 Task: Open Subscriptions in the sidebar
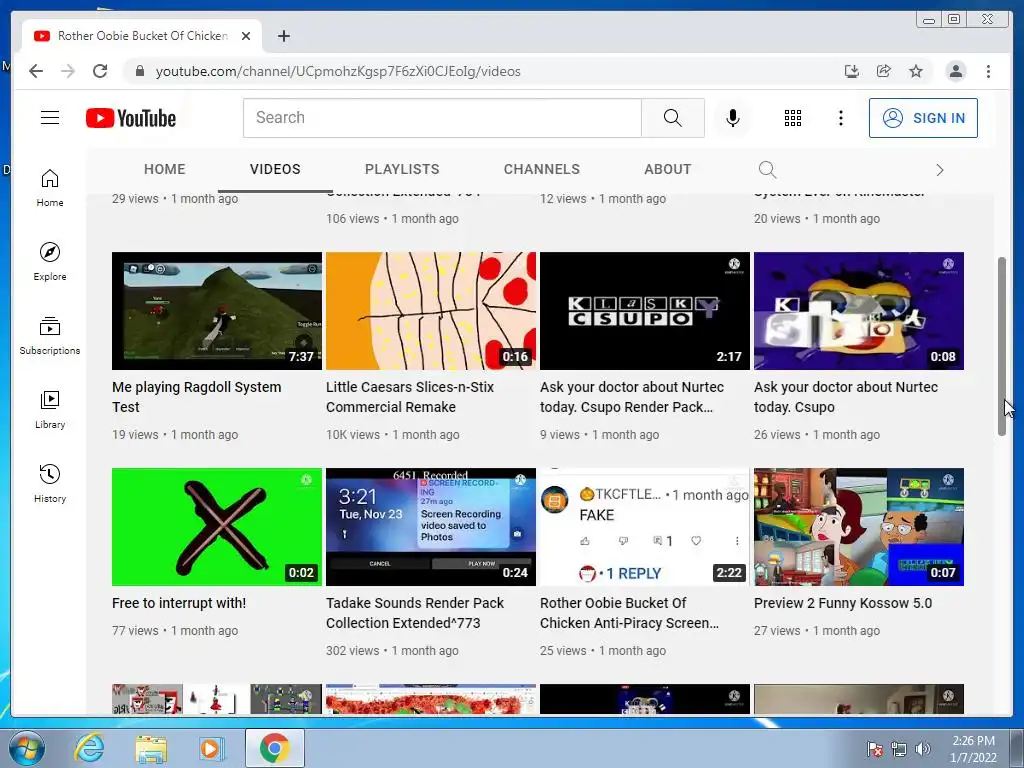[50, 336]
